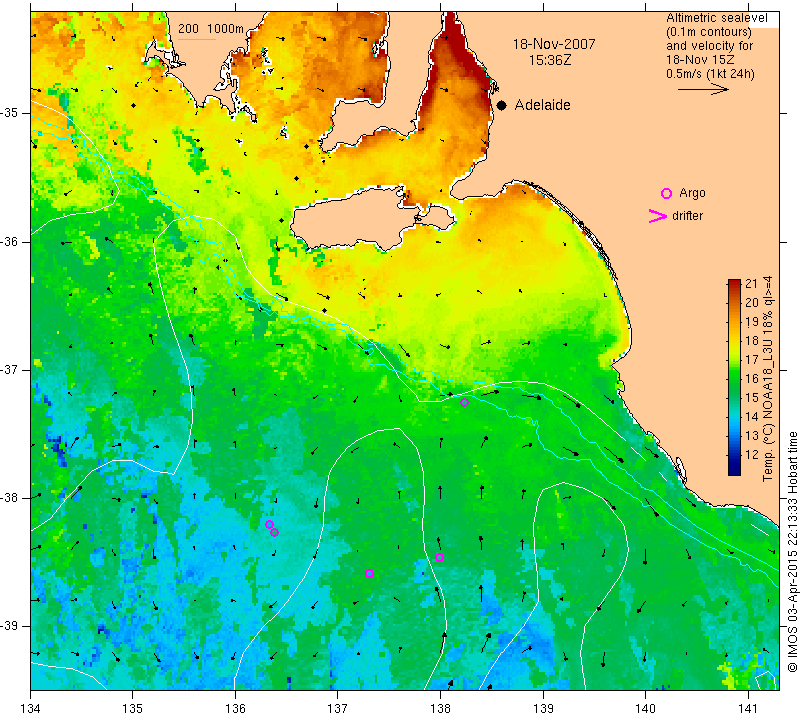Click the latitude label -37
This screenshot has height=720, width=800.
point(9,369)
